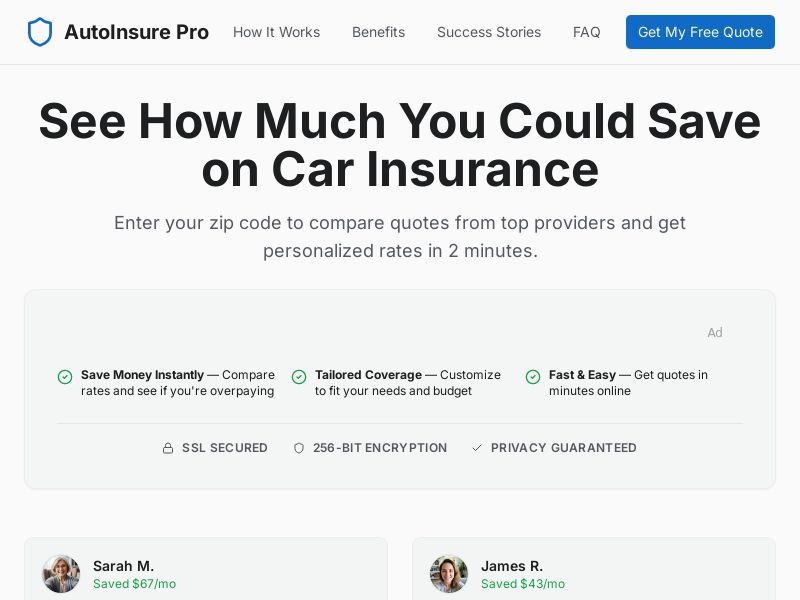Click the padlock icon near SSL SECURED
The image size is (800, 600).
168,448
